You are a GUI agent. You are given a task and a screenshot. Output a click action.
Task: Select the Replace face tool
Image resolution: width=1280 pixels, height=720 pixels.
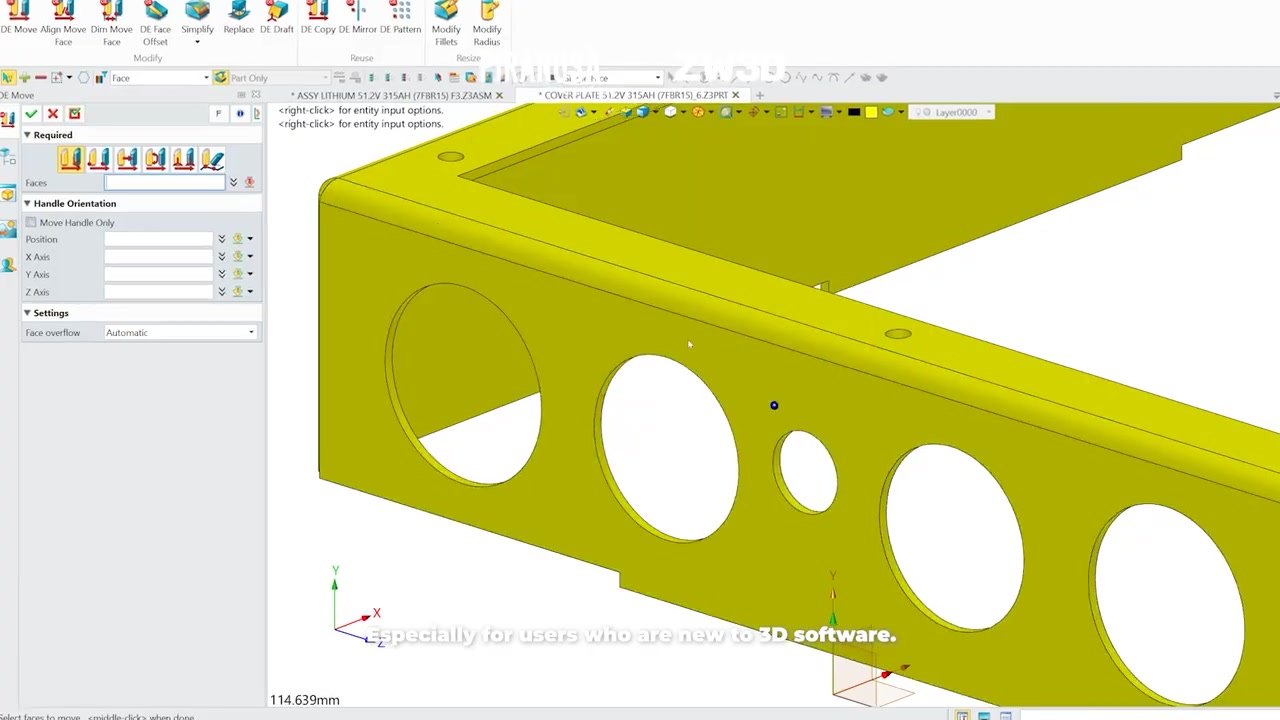tap(238, 18)
